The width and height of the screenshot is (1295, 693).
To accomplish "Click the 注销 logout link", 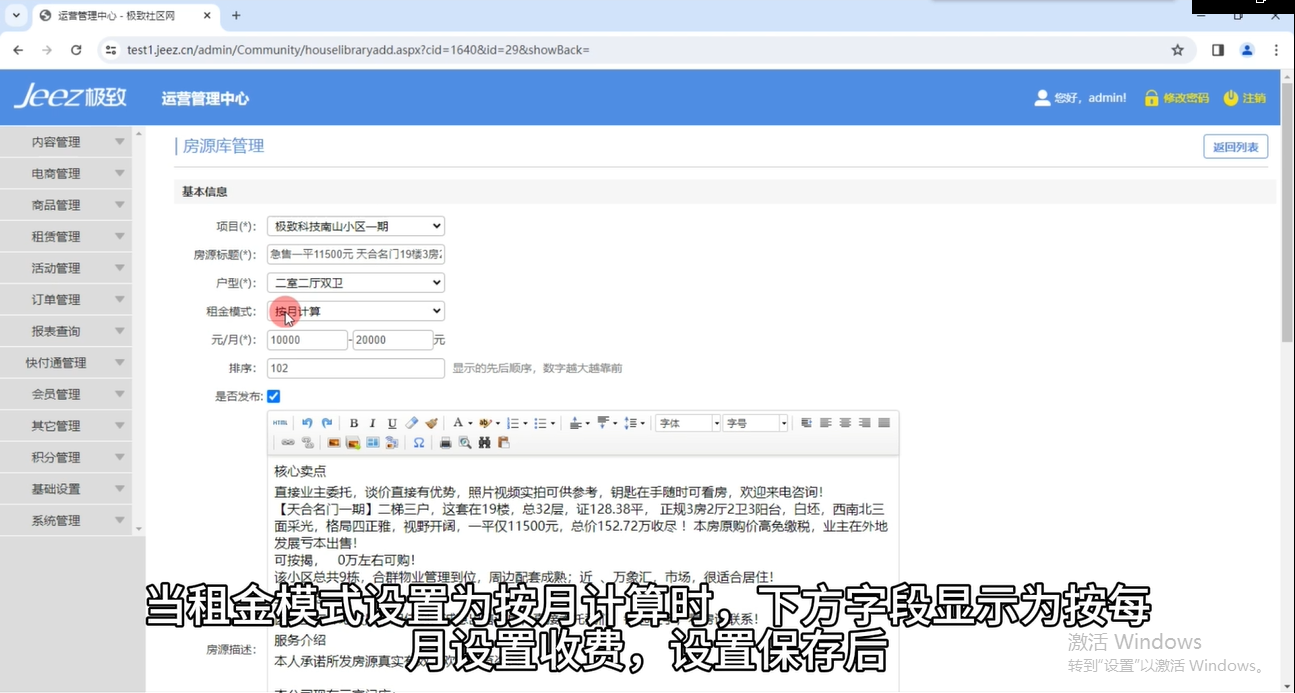I will coord(1244,98).
